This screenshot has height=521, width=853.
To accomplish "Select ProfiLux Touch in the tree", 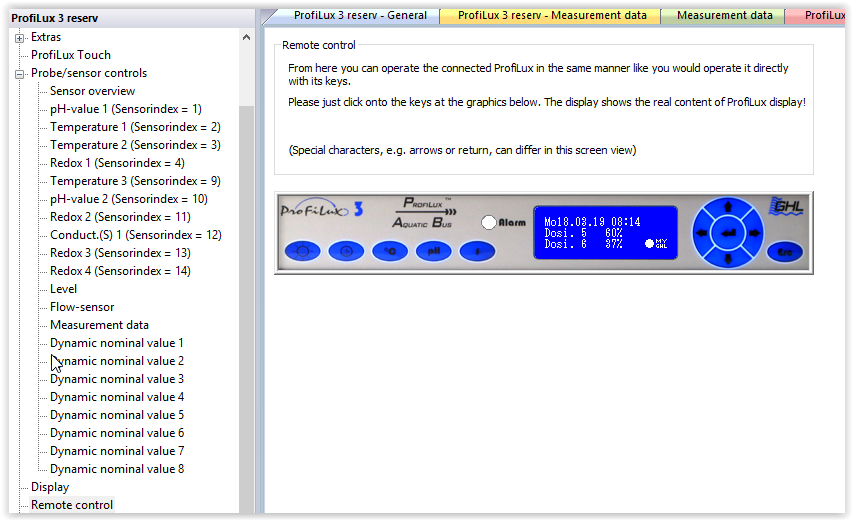I will tap(71, 55).
